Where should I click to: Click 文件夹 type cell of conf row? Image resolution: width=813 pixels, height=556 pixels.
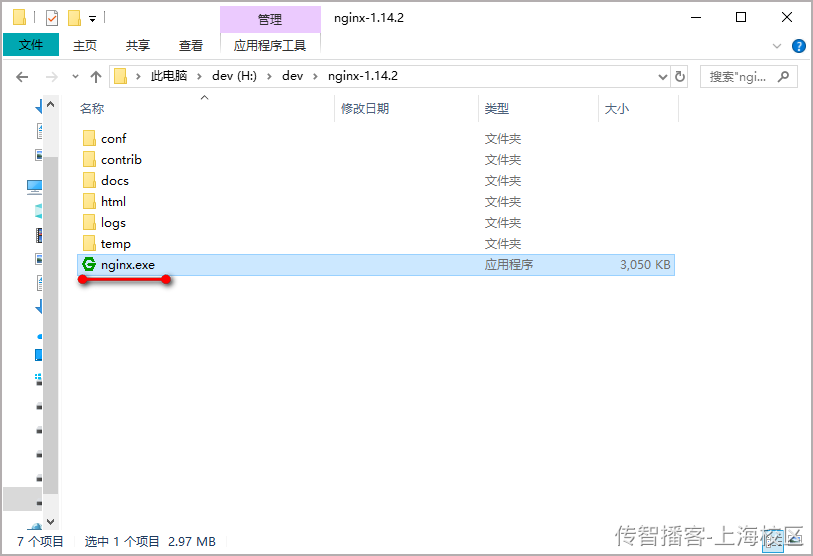pyautogui.click(x=502, y=138)
